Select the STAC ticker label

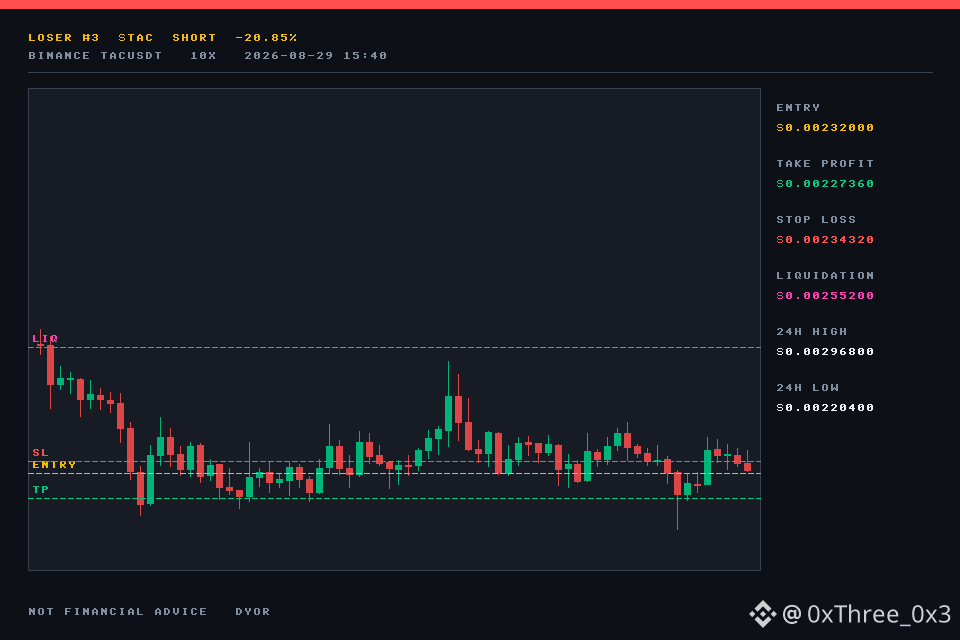pyautogui.click(x=135, y=38)
